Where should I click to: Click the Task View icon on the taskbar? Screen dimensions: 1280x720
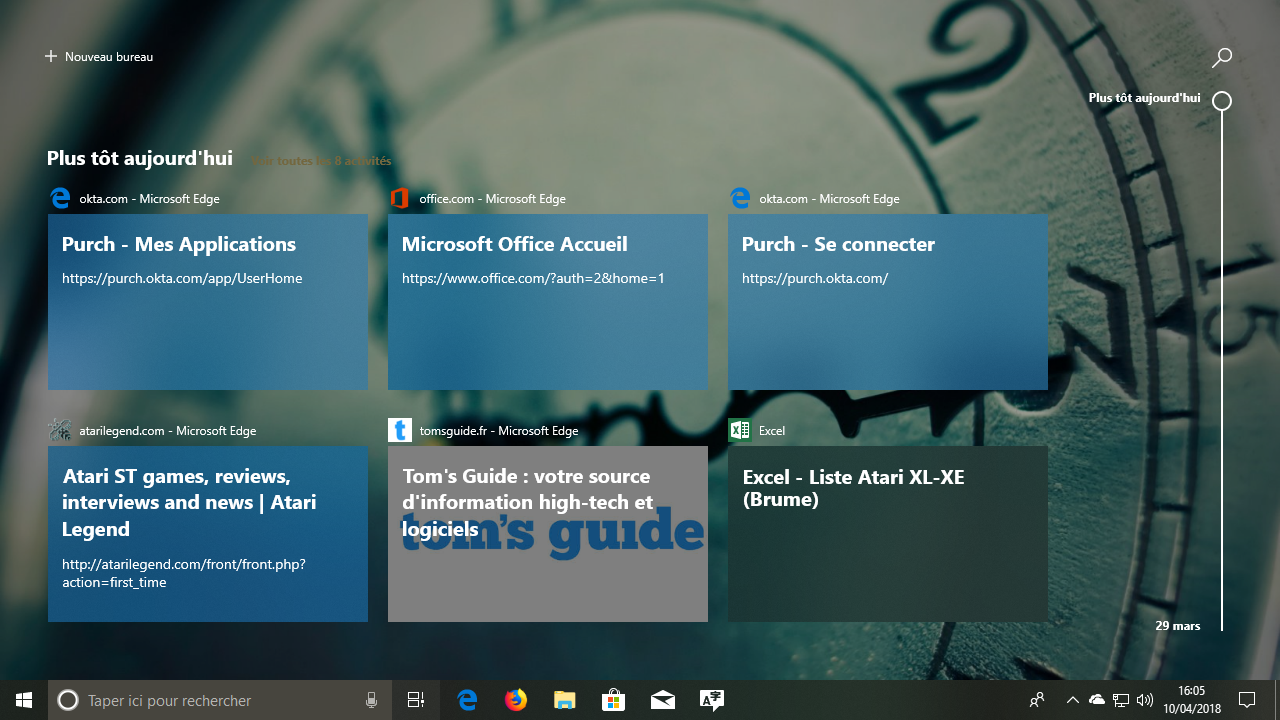coord(415,700)
